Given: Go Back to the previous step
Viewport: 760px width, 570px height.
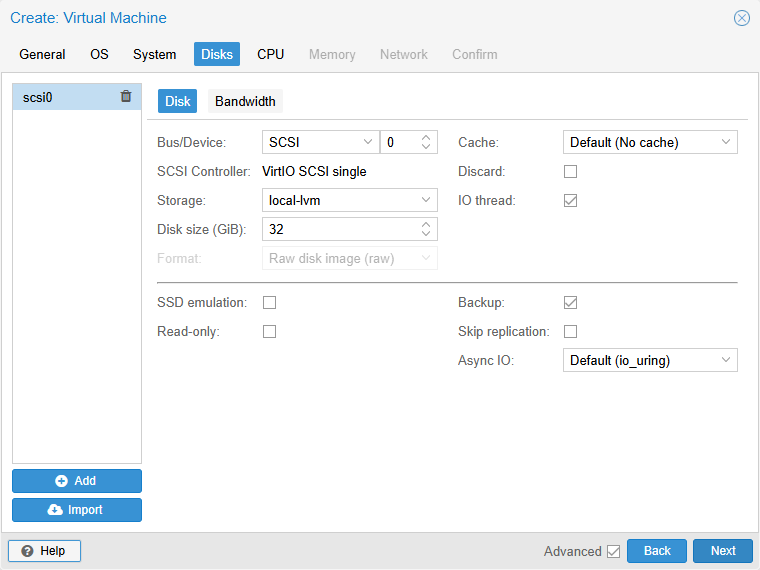Looking at the screenshot, I should [657, 551].
